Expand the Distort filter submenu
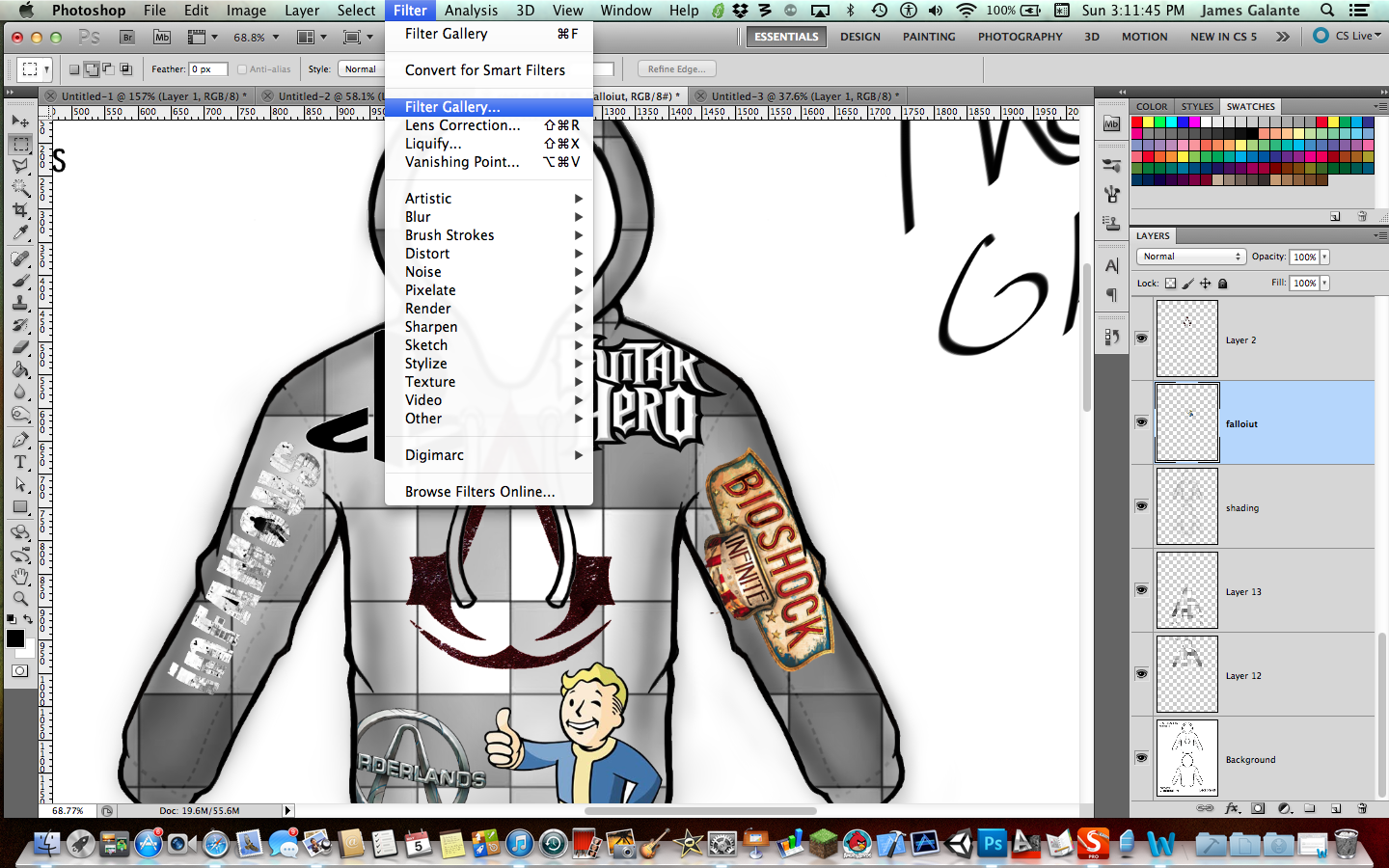1389x868 pixels. [488, 254]
